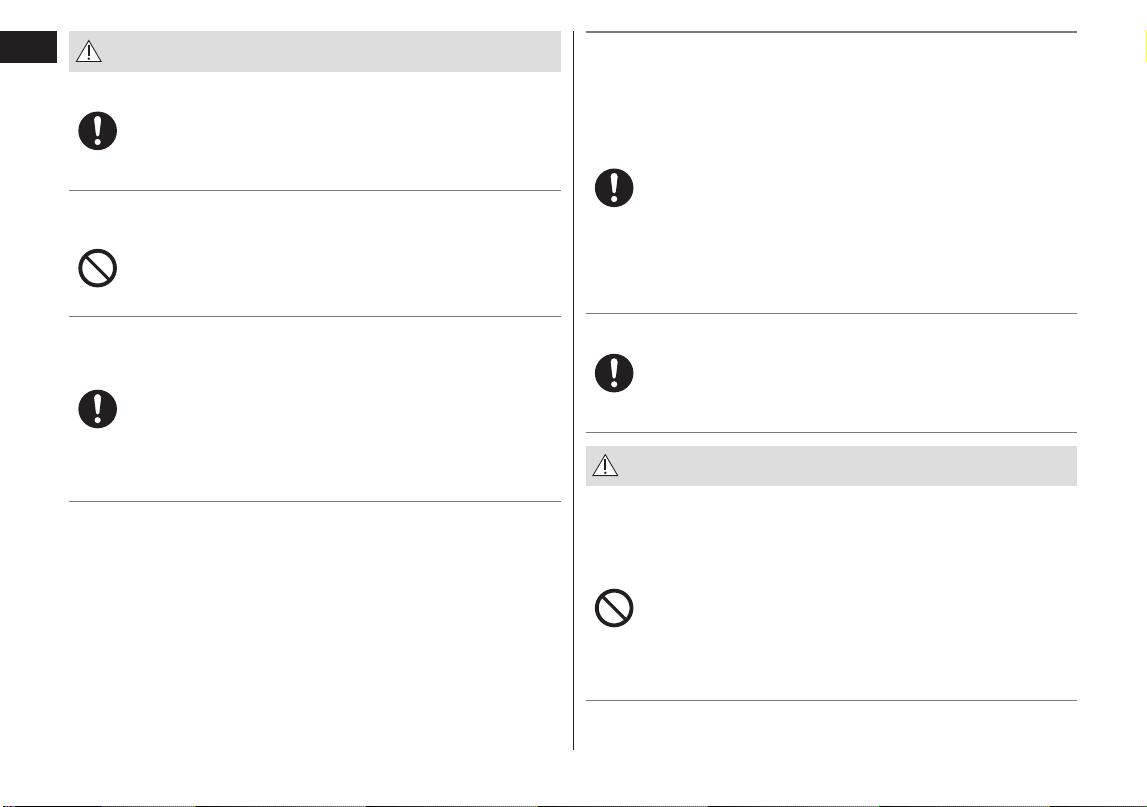Click the prohibition circle icon in left column
Screen dimensions: 1147x807
point(97,269)
